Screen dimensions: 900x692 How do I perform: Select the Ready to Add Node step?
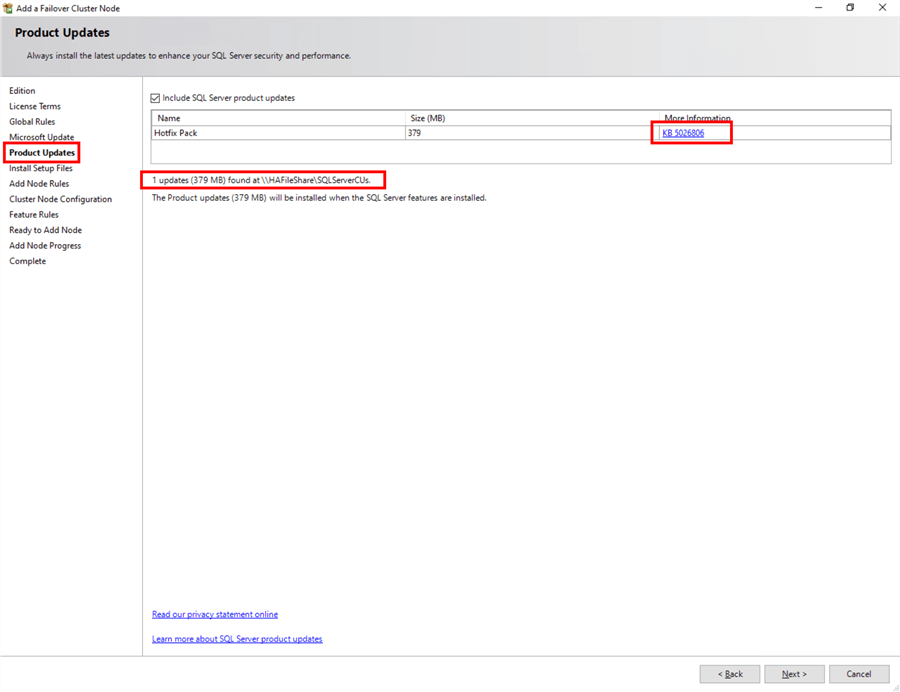pyautogui.click(x=45, y=230)
